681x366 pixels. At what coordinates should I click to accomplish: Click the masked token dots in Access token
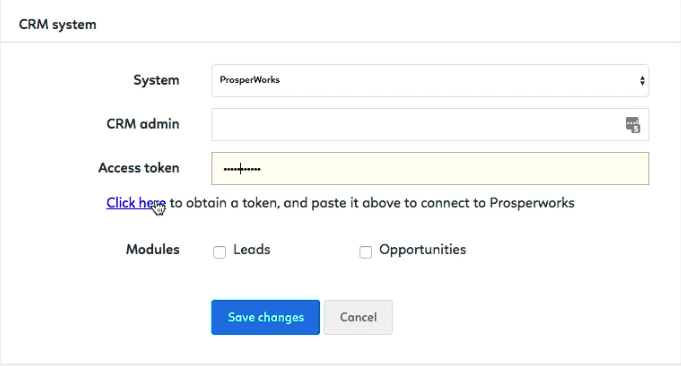click(x=242, y=169)
